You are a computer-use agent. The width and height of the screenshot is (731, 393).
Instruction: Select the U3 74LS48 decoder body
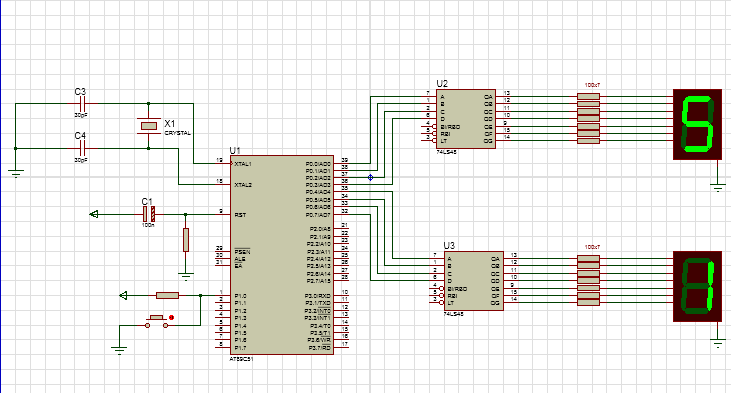473,281
